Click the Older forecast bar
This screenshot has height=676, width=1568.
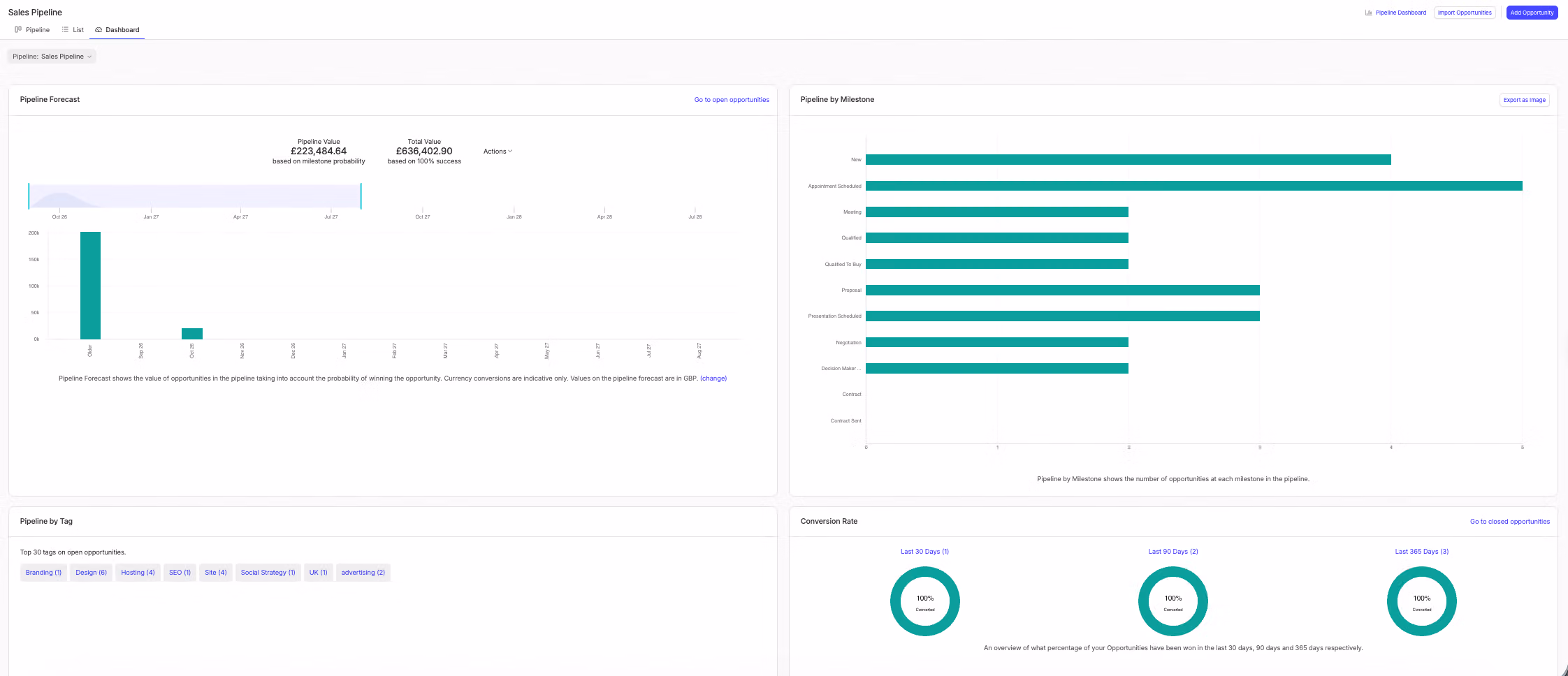point(90,286)
